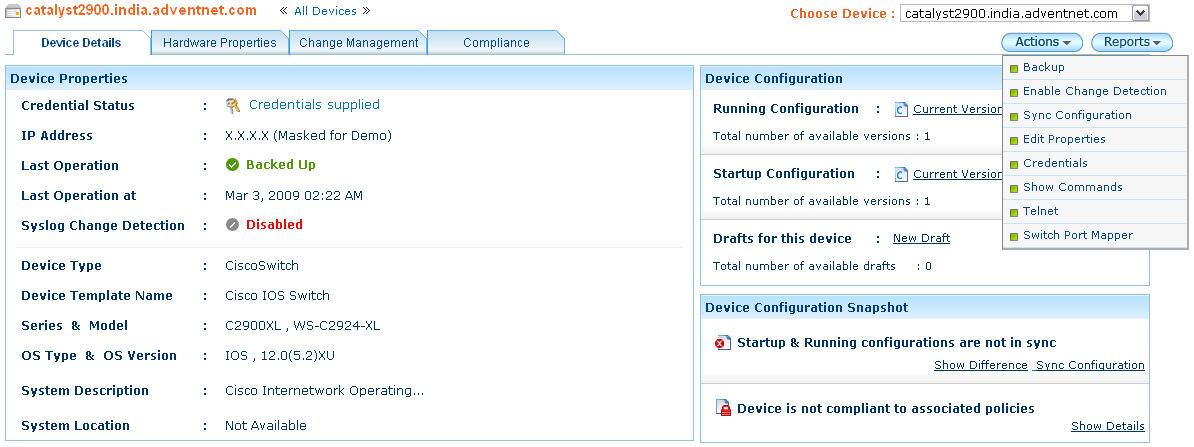This screenshot has height=447, width=1194.
Task: Click the credentials keys icon
Action: [233, 105]
